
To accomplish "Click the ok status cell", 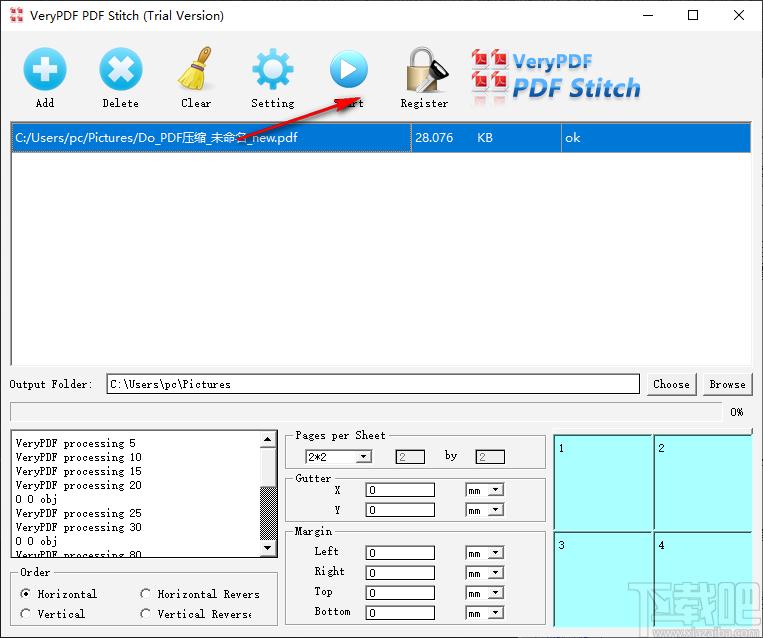I will (656, 138).
